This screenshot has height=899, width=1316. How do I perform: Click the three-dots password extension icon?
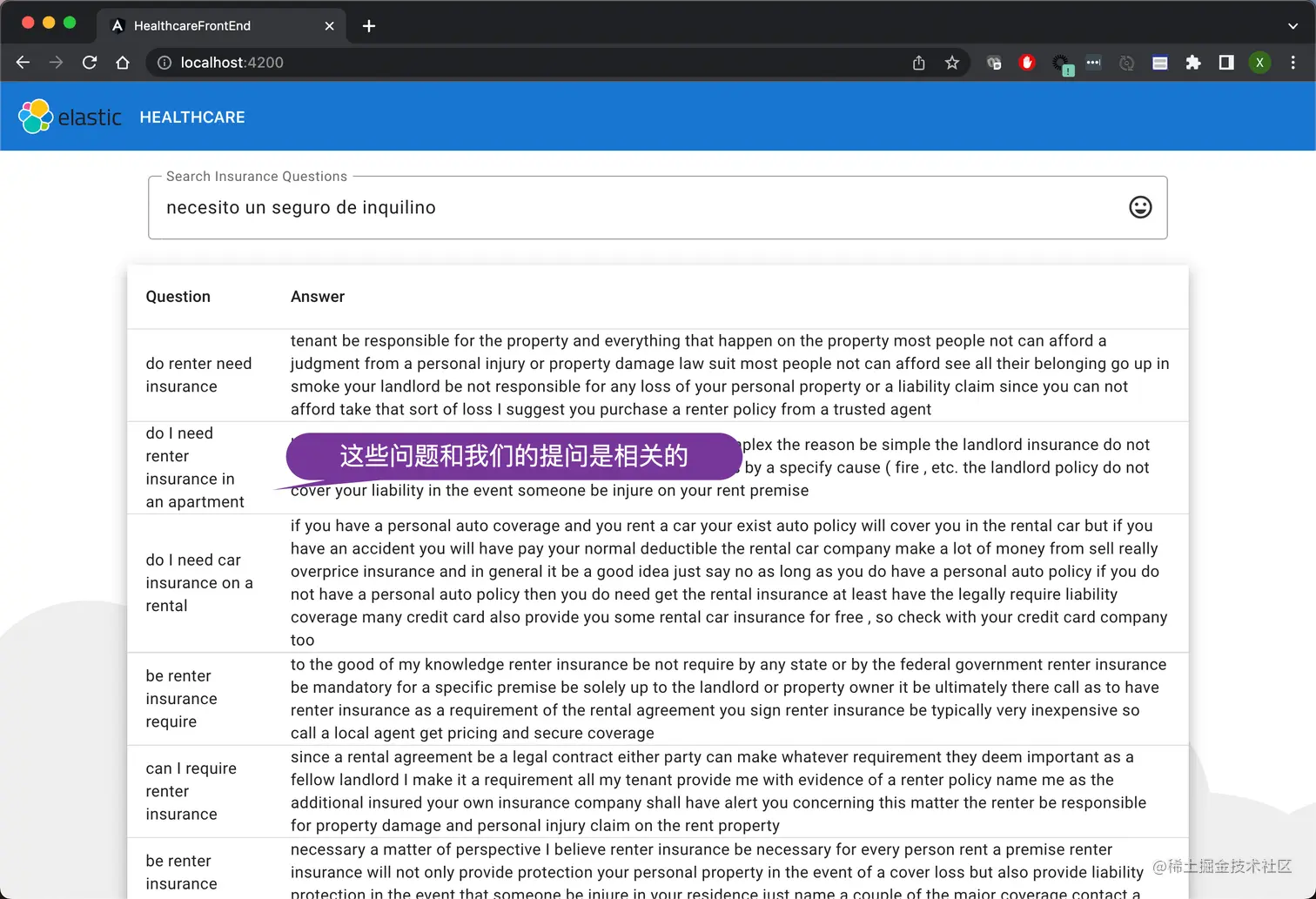click(x=1094, y=63)
